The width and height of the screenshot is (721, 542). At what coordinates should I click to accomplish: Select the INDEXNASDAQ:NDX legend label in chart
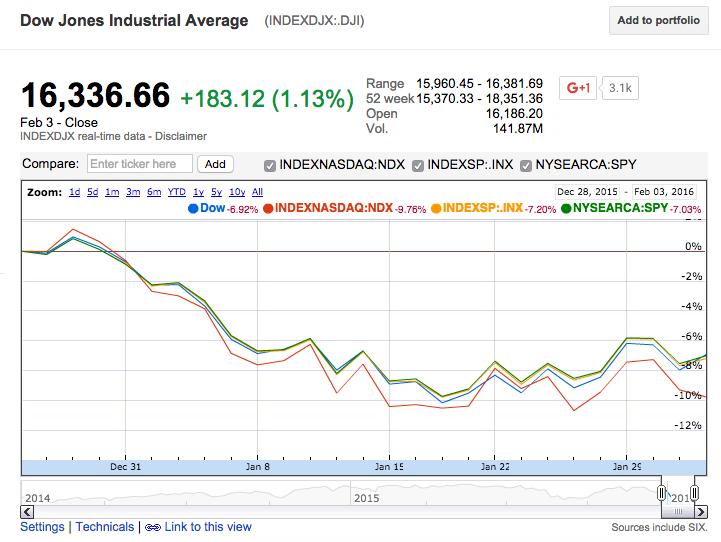[x=334, y=208]
